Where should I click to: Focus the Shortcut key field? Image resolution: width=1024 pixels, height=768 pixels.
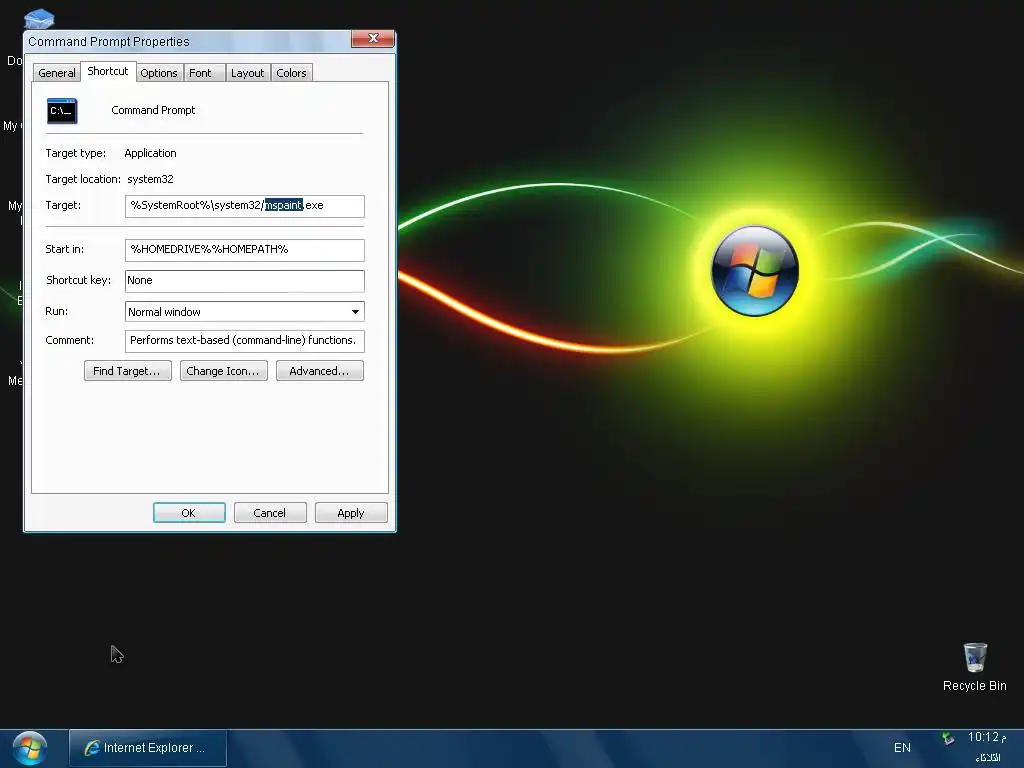pyautogui.click(x=244, y=281)
